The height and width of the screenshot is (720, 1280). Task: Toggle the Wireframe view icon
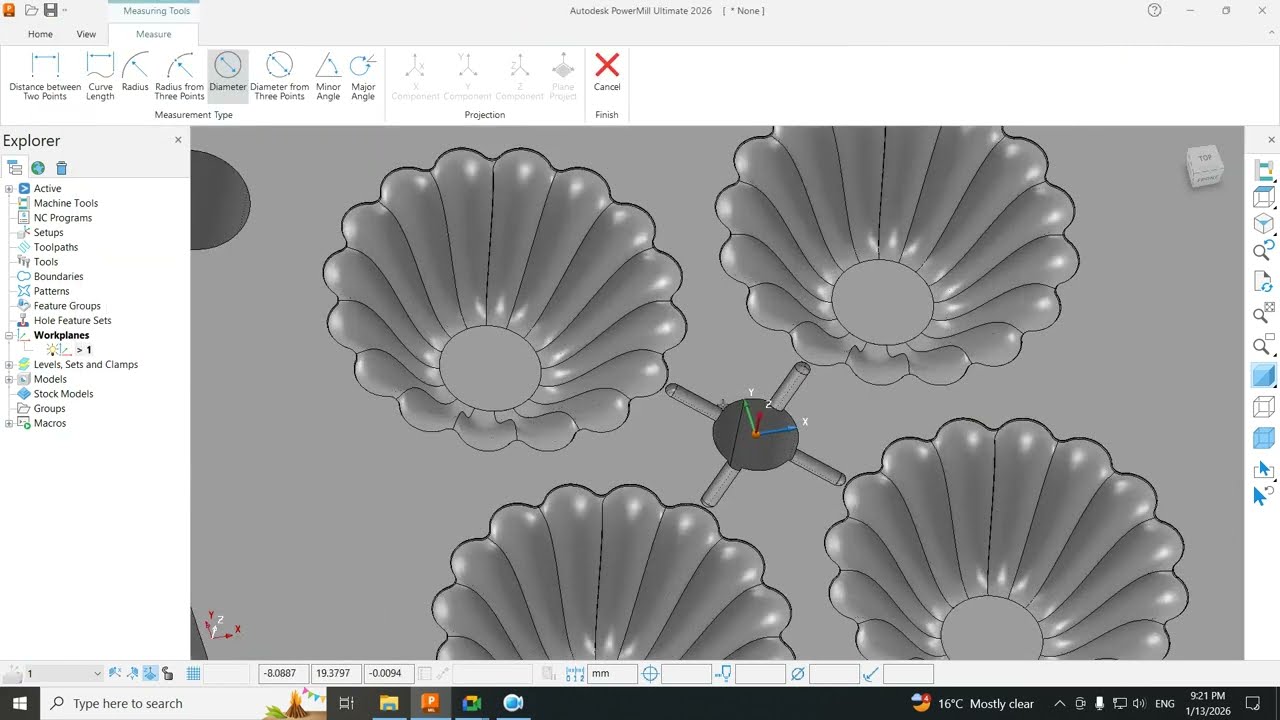pyautogui.click(x=1264, y=407)
